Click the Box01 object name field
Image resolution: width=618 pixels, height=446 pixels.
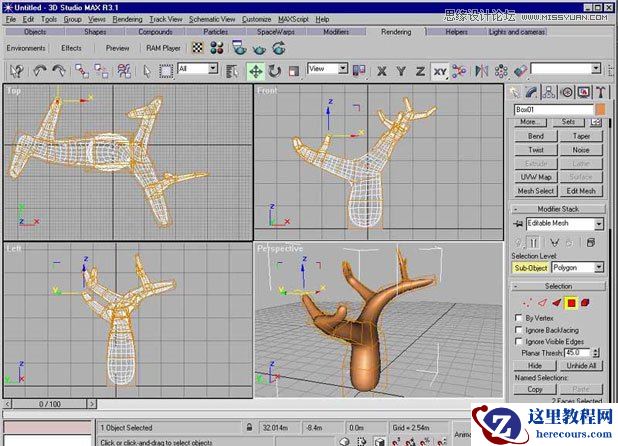tap(554, 110)
